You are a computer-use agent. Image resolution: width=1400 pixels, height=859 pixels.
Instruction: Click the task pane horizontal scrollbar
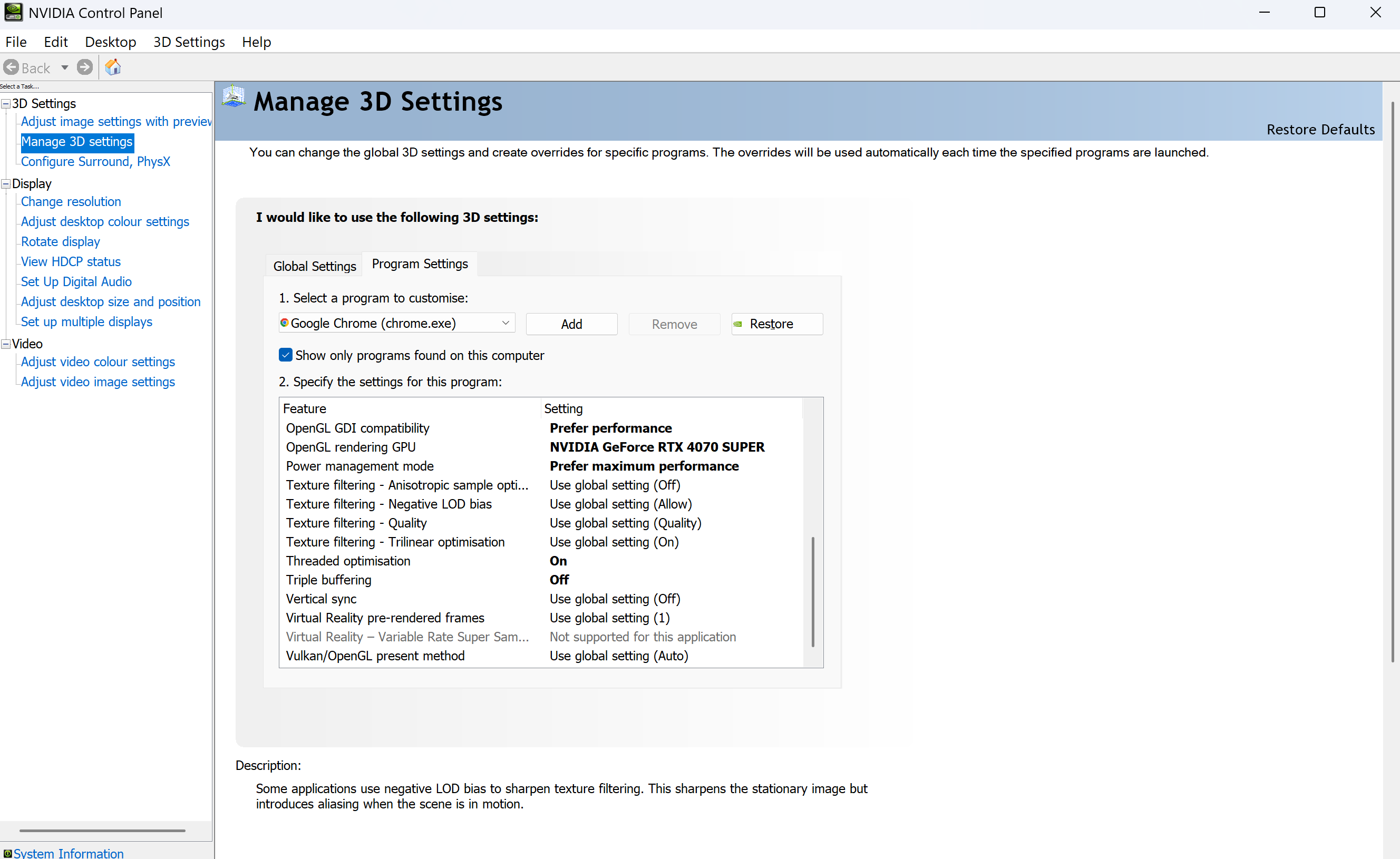(x=102, y=831)
